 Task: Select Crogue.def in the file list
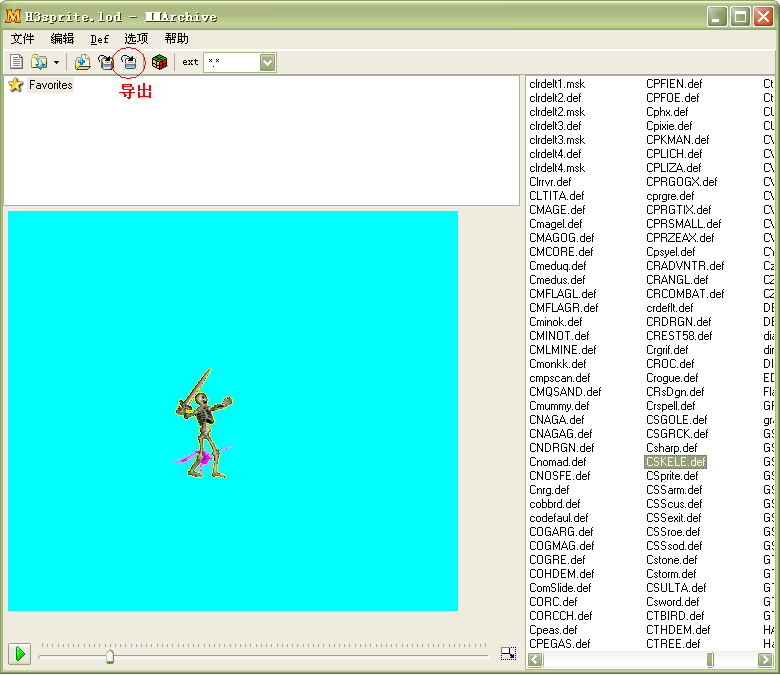coord(672,378)
